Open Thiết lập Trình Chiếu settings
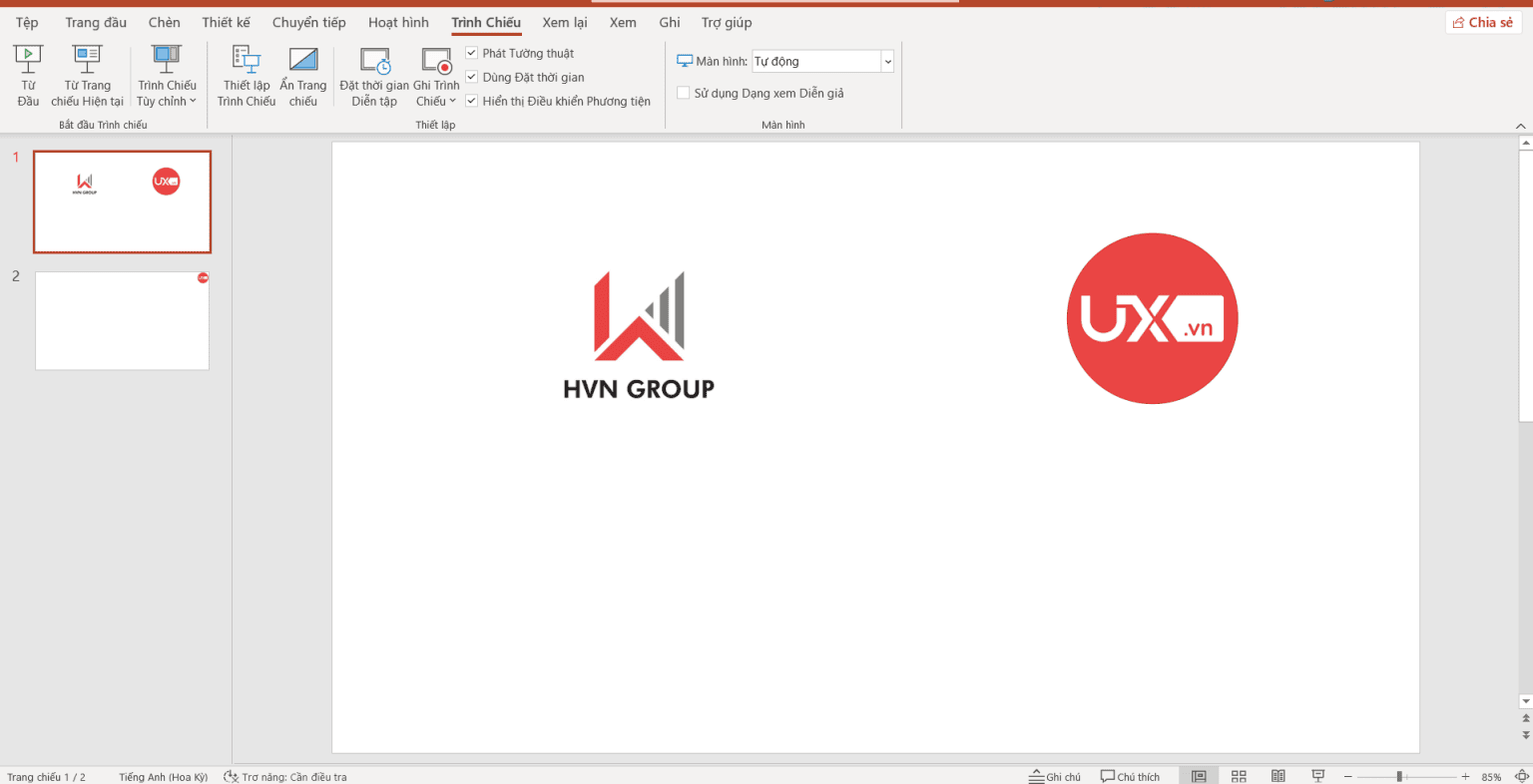This screenshot has height=784, width=1533. tap(246, 75)
